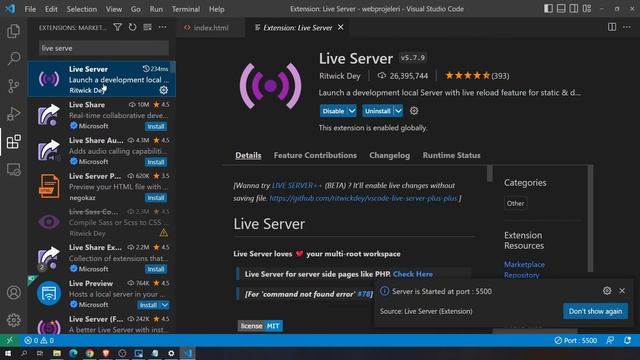Switch to the index.html editor tab

210,28
